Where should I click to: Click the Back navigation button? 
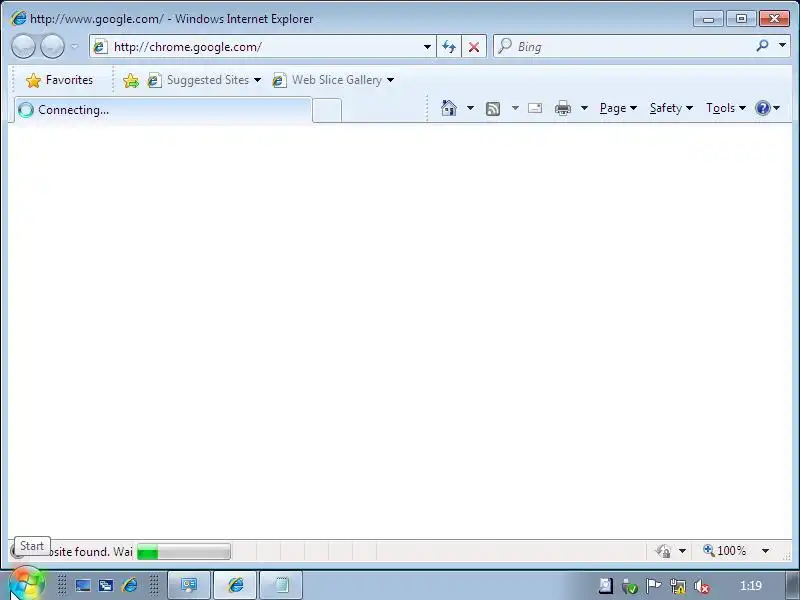(23, 46)
